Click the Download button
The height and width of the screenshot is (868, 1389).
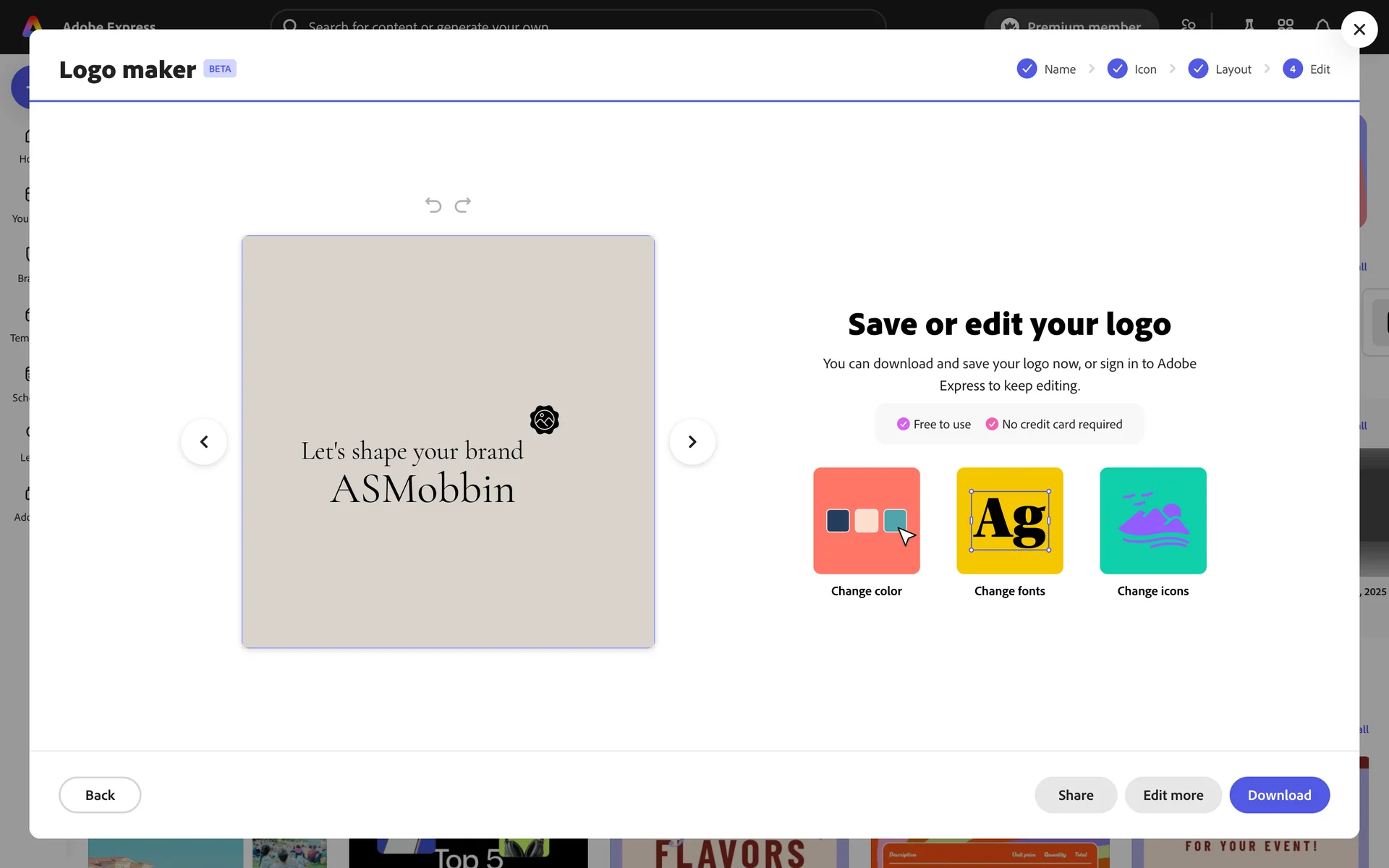click(1279, 795)
